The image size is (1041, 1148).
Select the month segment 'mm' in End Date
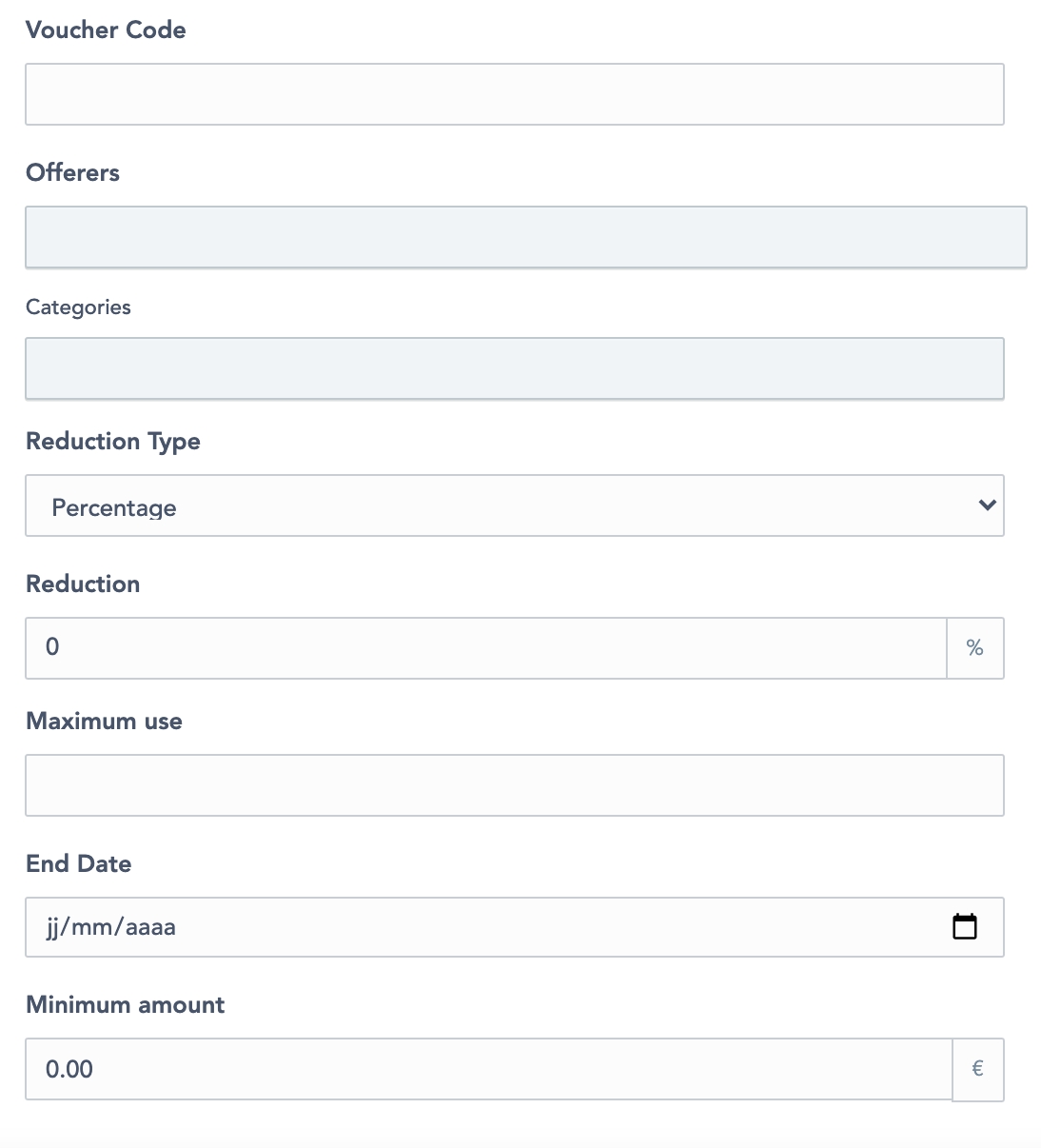click(x=91, y=927)
